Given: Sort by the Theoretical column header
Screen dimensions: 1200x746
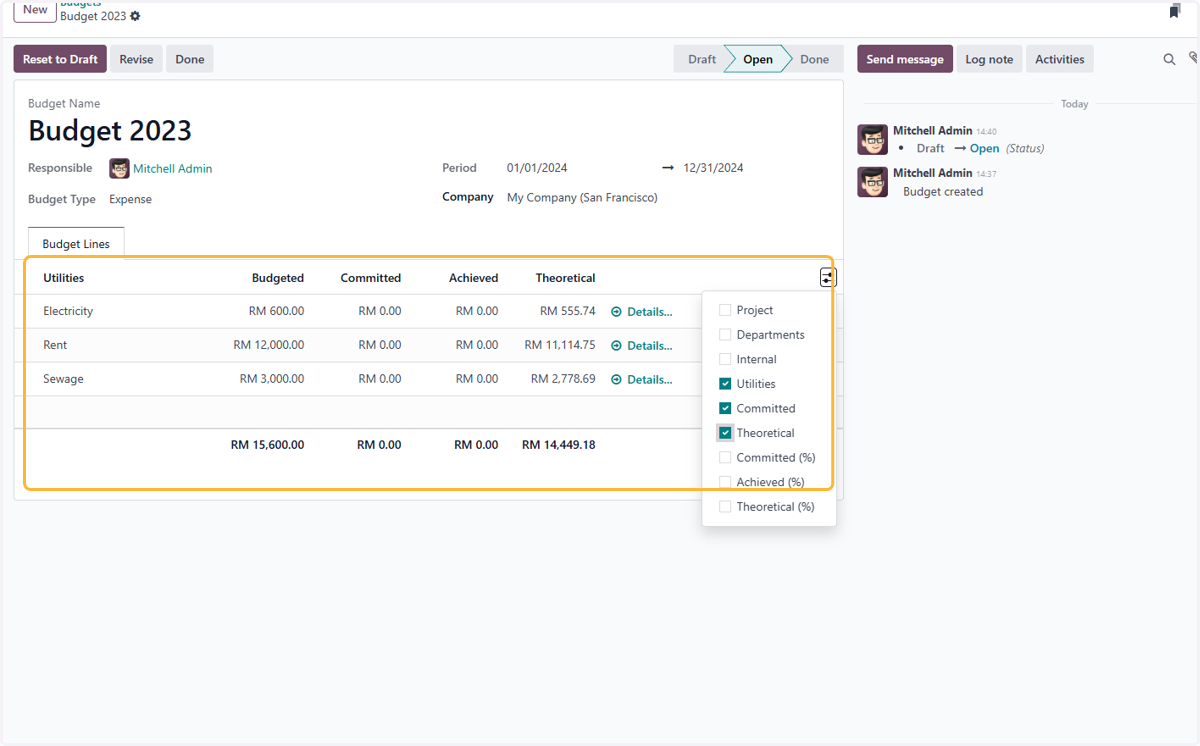Looking at the screenshot, I should click(565, 278).
